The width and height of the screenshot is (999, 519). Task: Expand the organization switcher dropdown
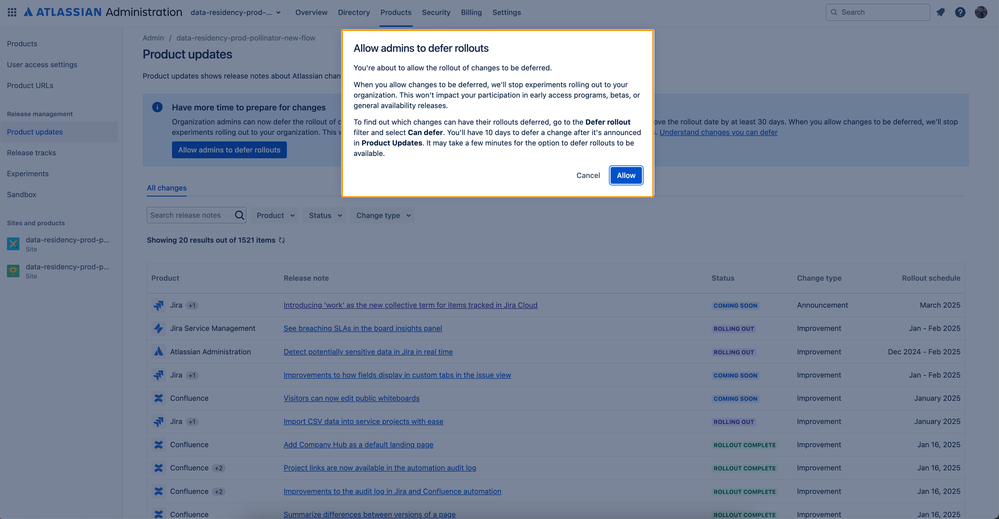(x=236, y=12)
